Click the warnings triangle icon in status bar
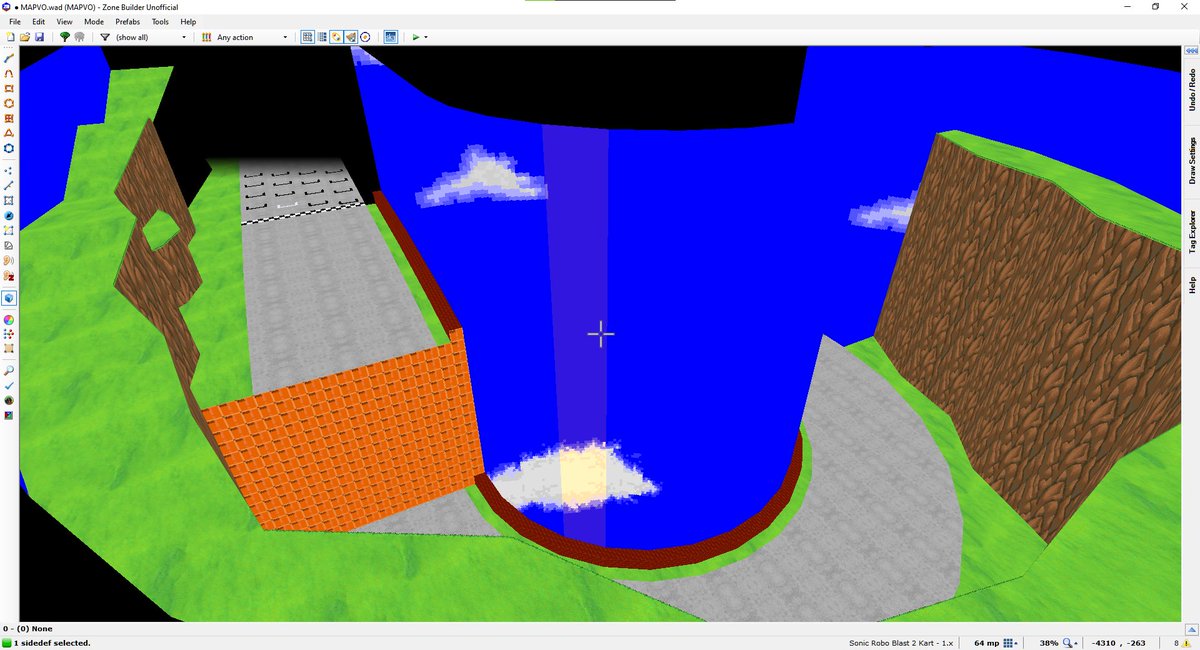This screenshot has width=1200, height=650. (x=1188, y=643)
